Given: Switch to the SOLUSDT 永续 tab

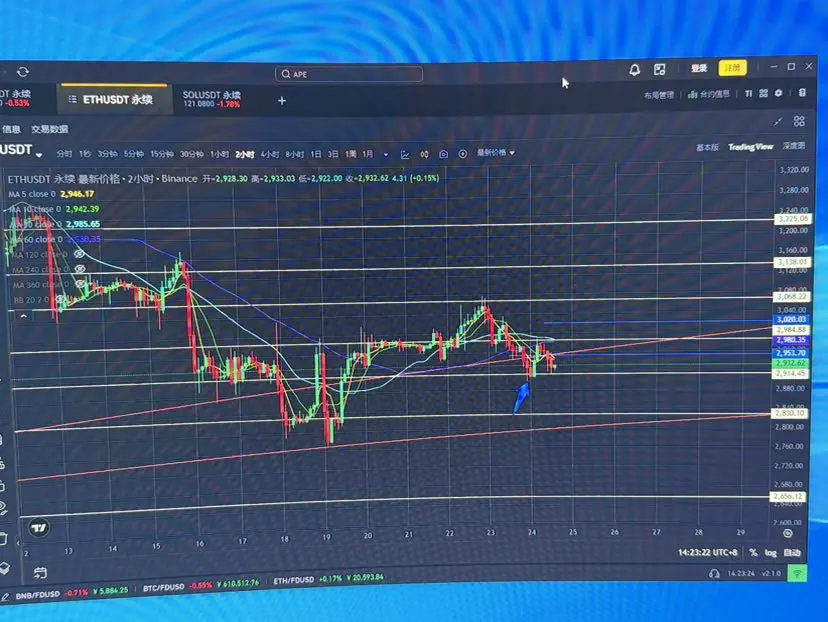Looking at the screenshot, I should click(211, 99).
